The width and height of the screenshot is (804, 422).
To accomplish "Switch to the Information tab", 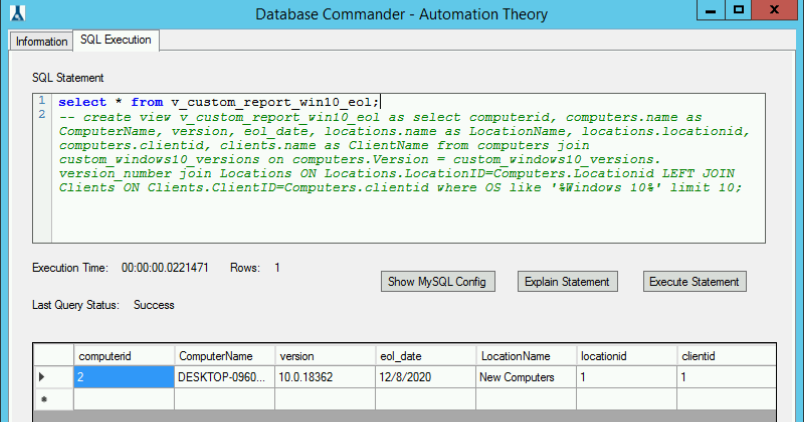I will pyautogui.click(x=41, y=41).
